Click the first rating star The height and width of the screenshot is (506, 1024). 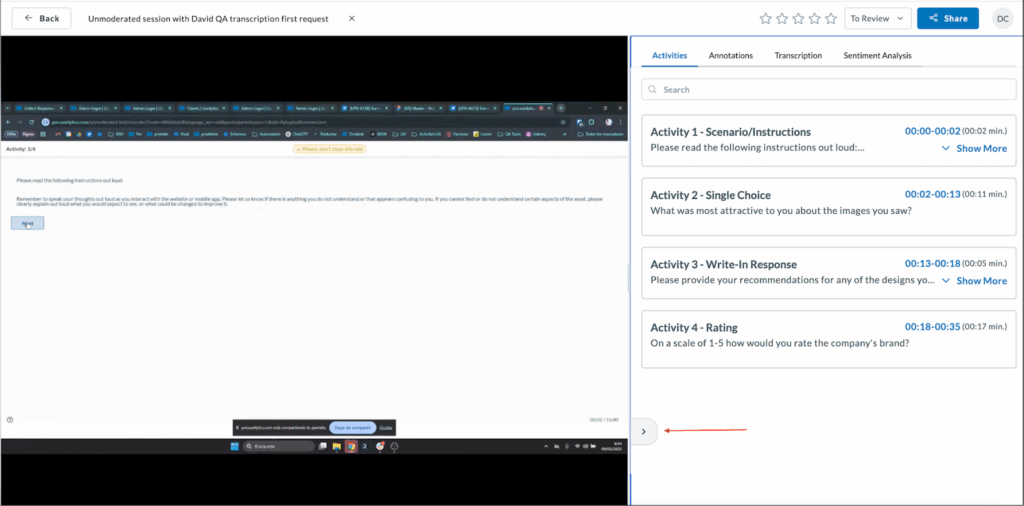pos(766,19)
